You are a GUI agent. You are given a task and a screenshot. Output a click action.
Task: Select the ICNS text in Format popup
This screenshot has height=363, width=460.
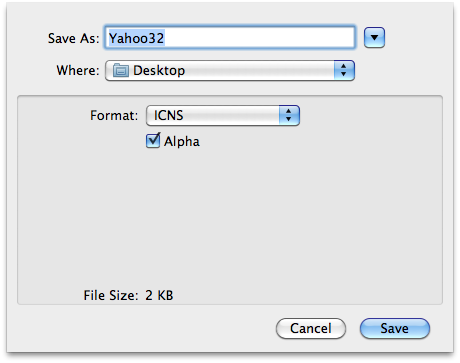pos(168,115)
